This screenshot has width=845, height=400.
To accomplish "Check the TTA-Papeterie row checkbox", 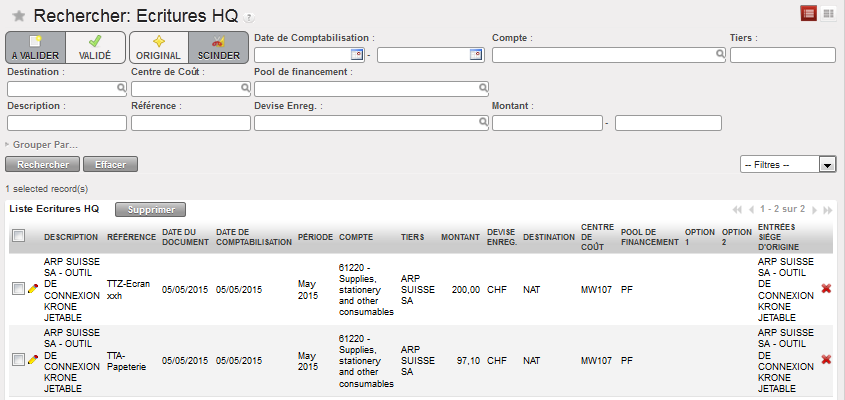I will click(x=18, y=360).
